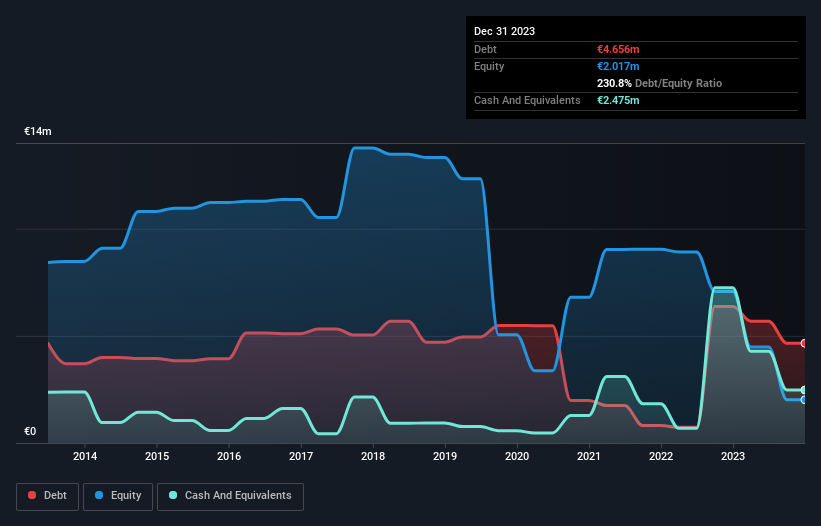This screenshot has width=821, height=526.
Task: Click the Equity row label in tooltip
Action: pos(489,66)
